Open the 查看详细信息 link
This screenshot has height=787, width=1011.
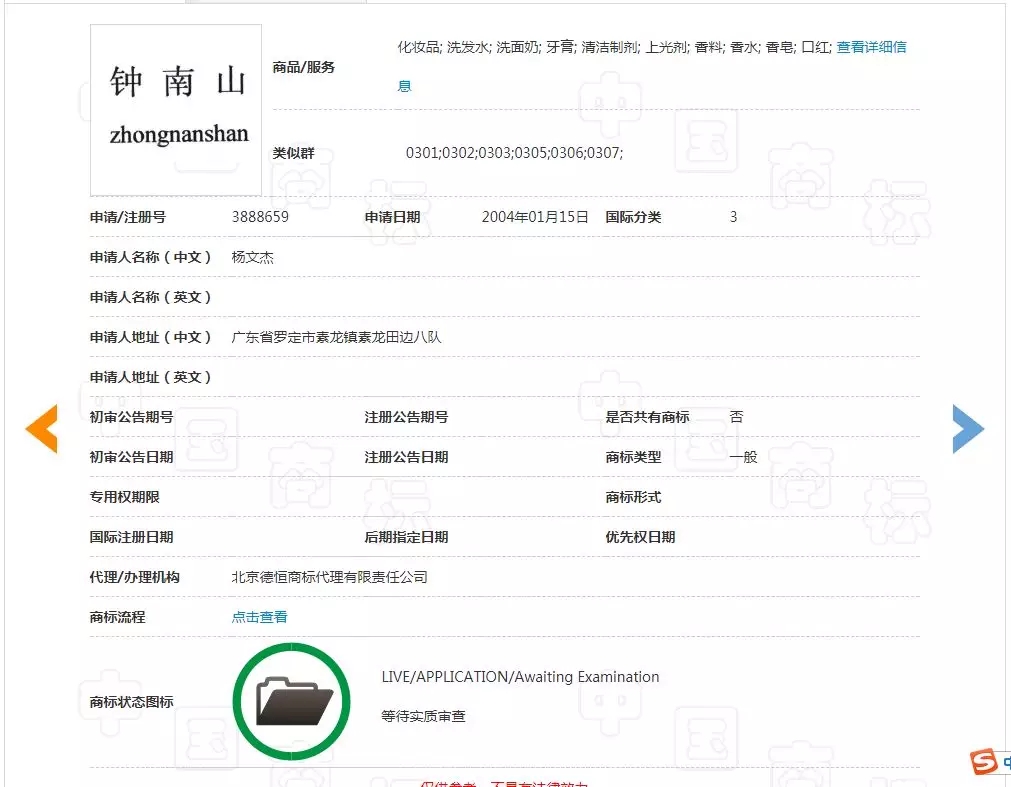(x=871, y=47)
